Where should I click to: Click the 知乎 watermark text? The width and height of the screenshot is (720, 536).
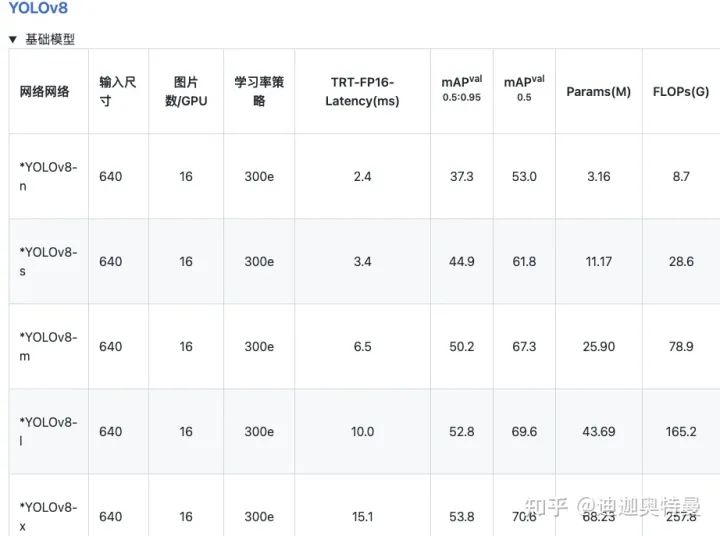[546, 507]
